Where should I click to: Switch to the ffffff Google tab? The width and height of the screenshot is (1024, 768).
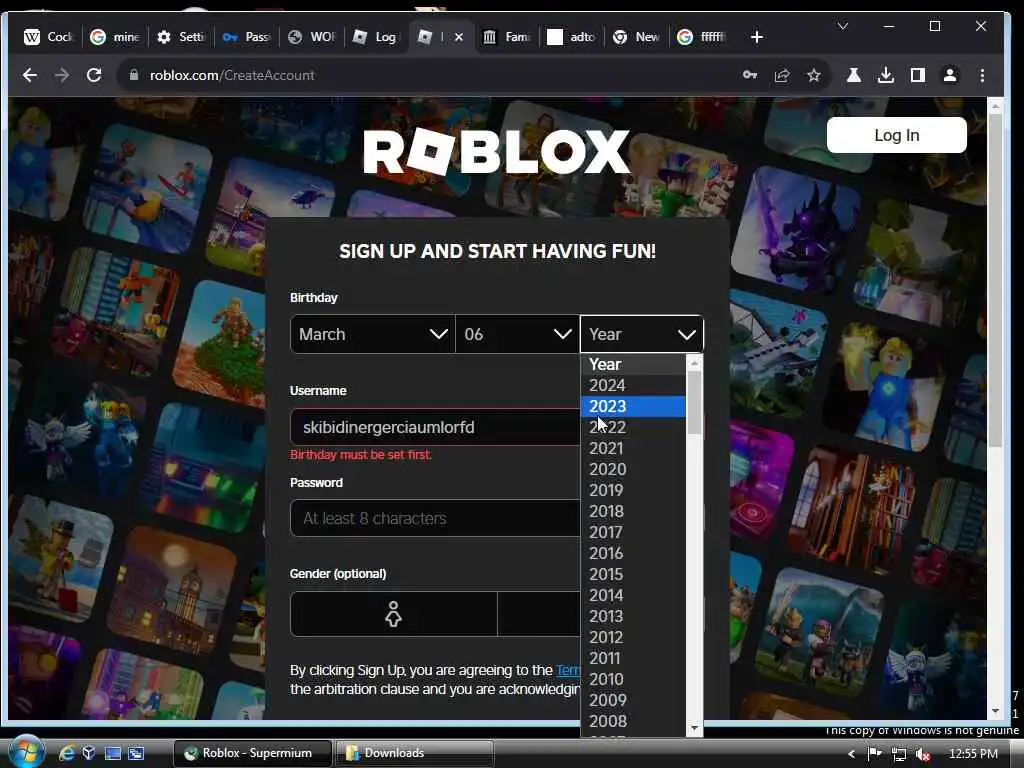(x=702, y=37)
